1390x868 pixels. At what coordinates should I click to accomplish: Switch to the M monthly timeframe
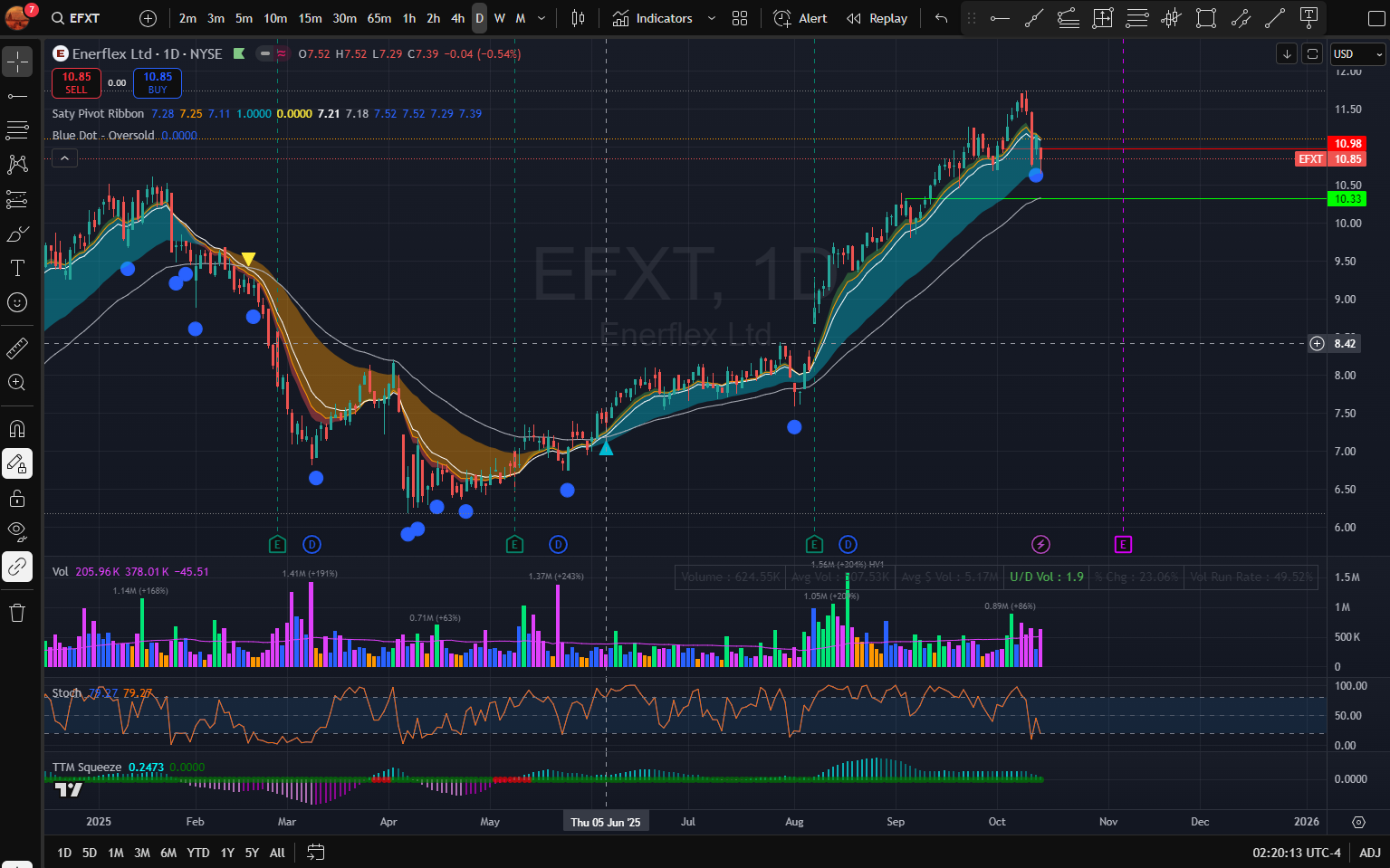coord(521,18)
